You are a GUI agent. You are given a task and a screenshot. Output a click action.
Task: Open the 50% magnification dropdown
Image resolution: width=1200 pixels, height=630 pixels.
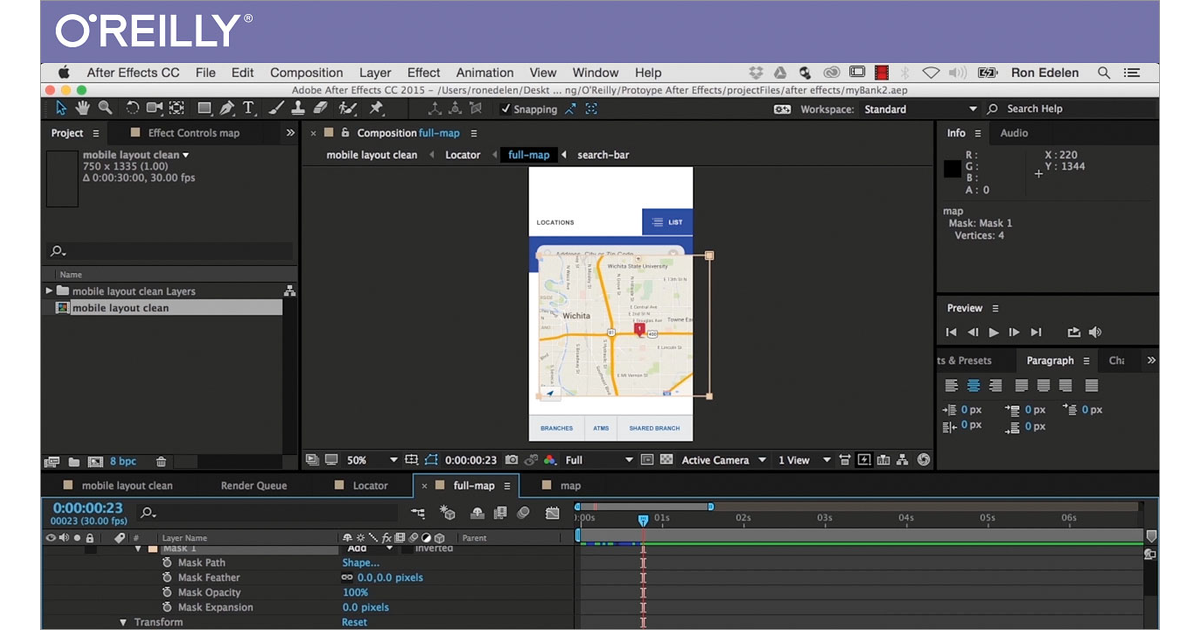coord(372,460)
